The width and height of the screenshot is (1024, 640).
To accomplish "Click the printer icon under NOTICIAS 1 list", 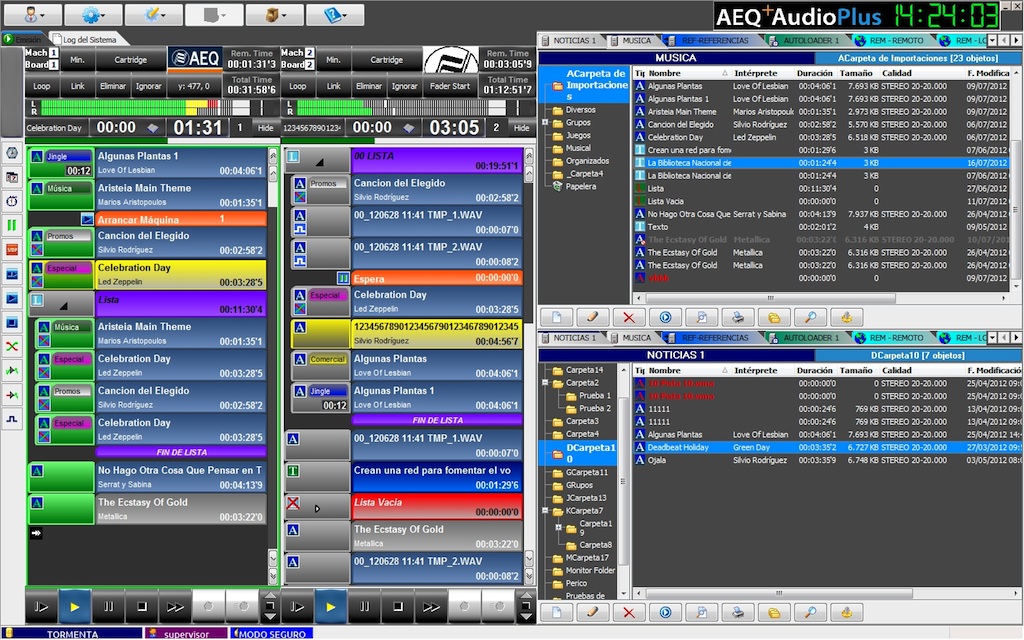I will pos(737,613).
